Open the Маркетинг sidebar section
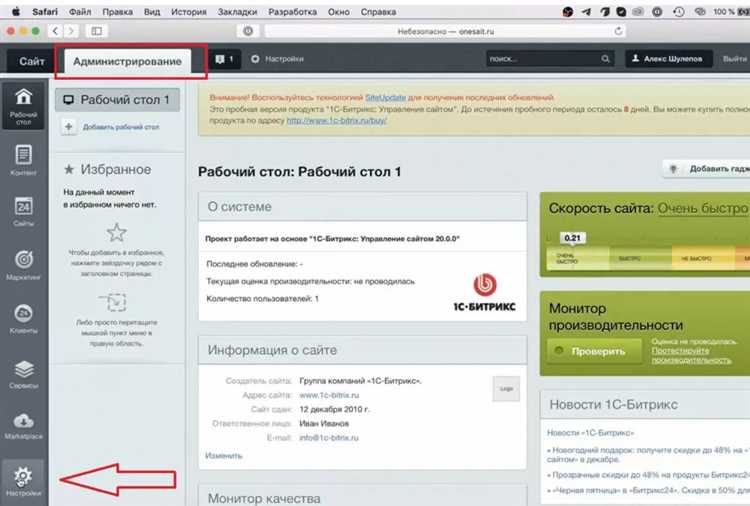The image size is (750, 506). [x=23, y=264]
